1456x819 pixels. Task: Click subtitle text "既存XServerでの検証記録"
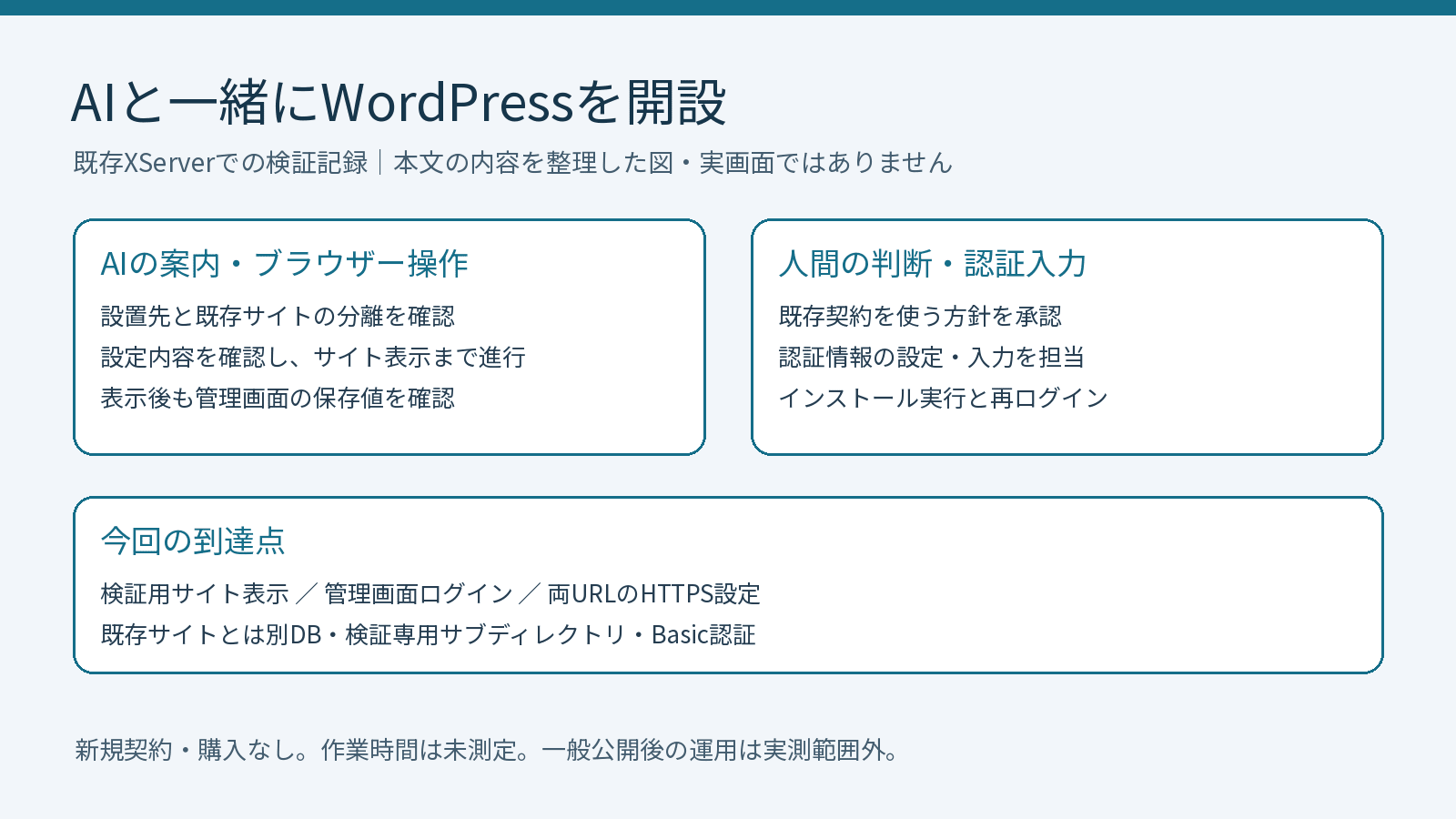click(221, 163)
